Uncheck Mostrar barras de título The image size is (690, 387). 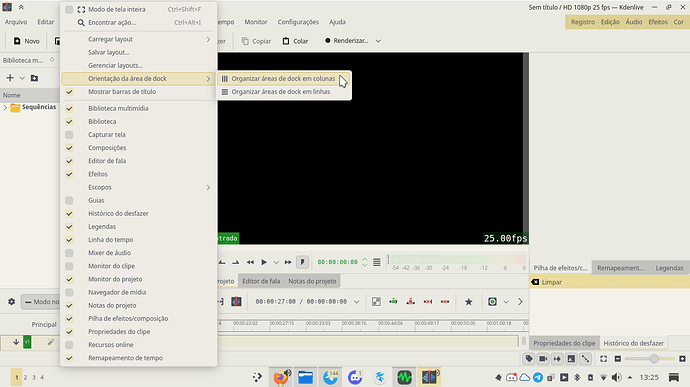tap(69, 92)
